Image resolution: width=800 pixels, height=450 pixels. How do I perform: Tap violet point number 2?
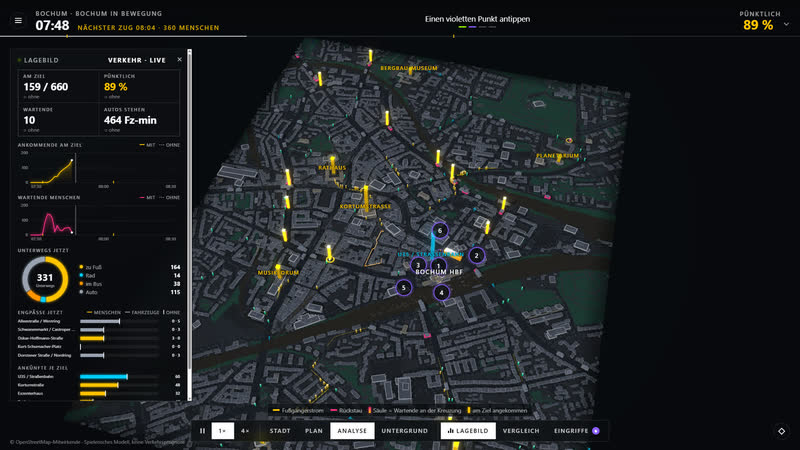pyautogui.click(x=477, y=256)
